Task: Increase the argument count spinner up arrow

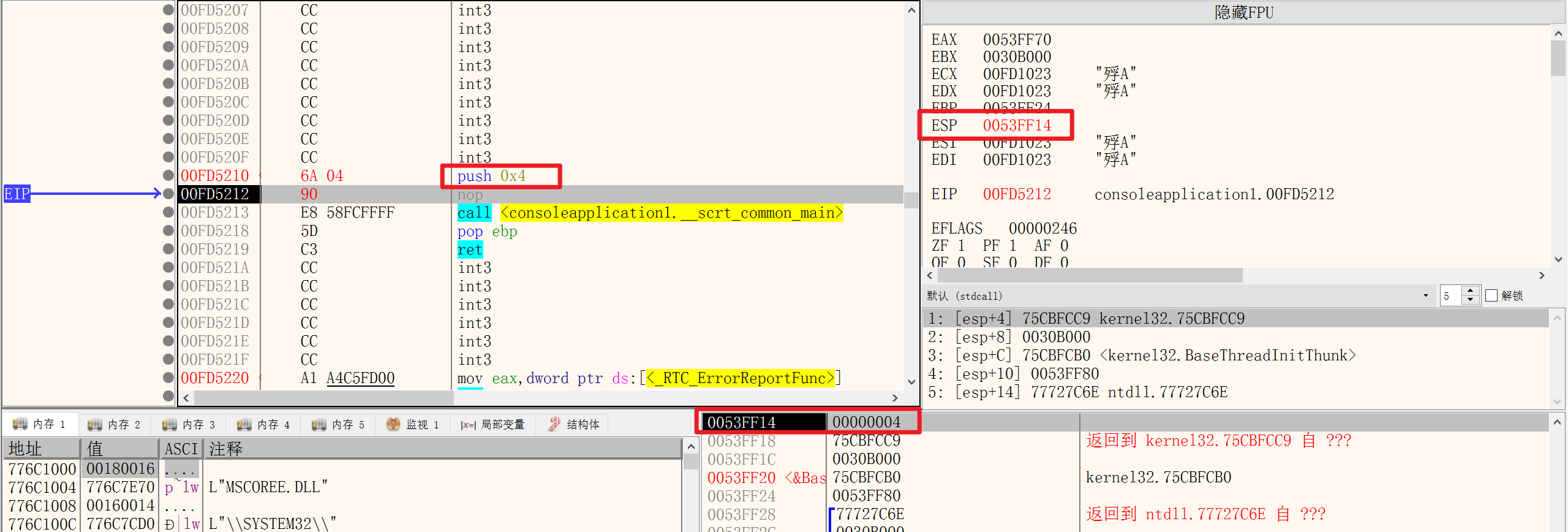Action: coord(1471,291)
